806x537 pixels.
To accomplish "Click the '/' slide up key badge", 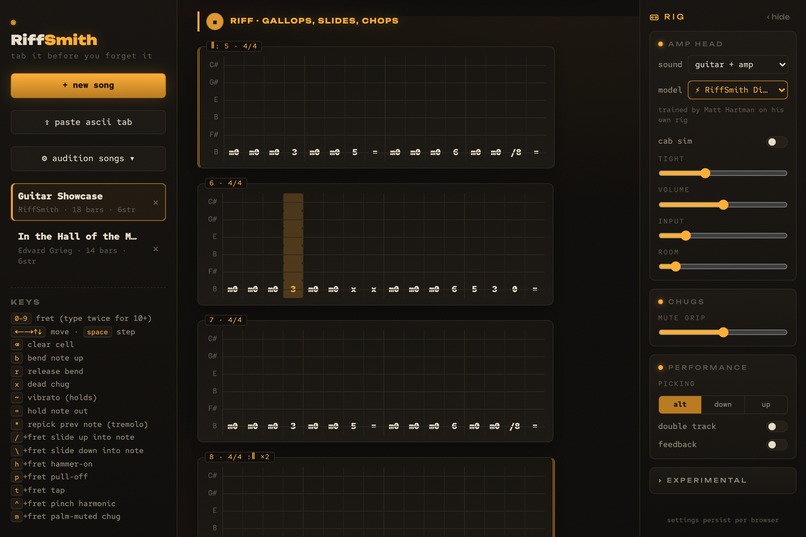I will [17, 437].
